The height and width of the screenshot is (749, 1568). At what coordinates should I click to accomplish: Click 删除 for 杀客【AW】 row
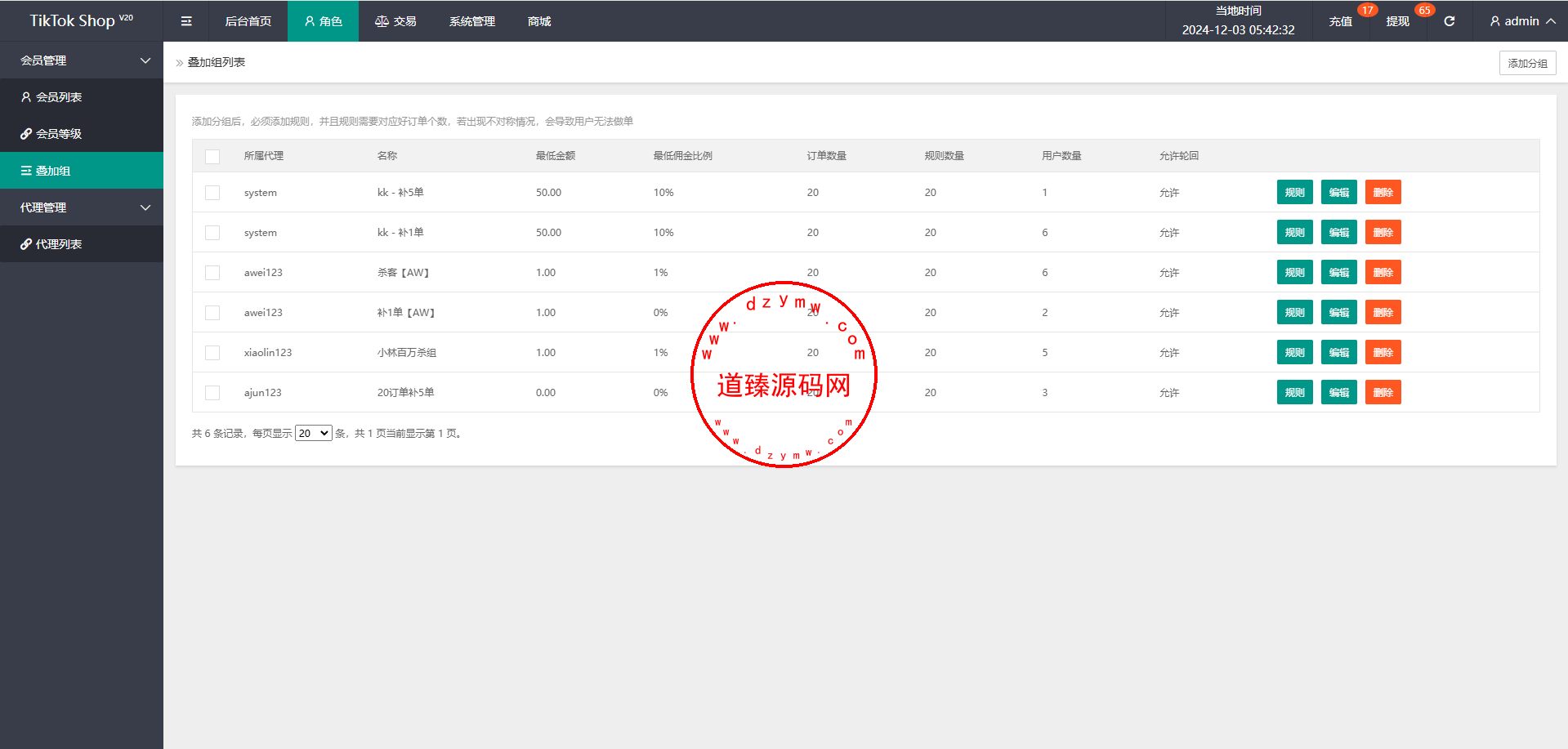1383,273
